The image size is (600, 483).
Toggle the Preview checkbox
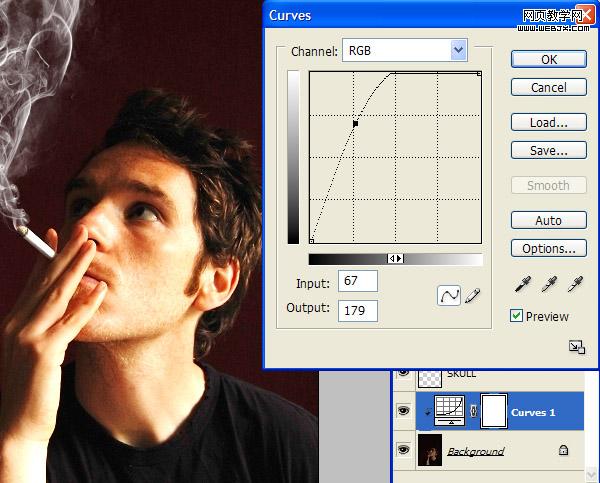coord(516,316)
